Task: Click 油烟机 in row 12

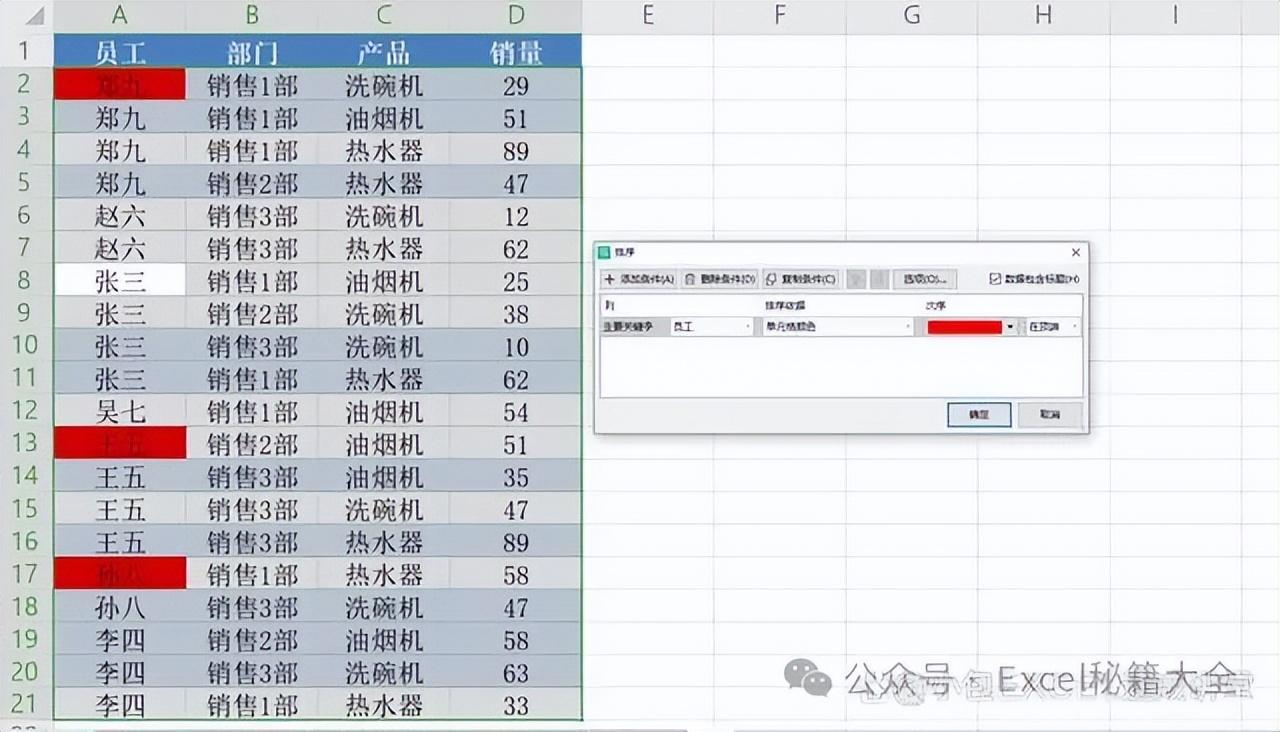Action: click(x=384, y=411)
